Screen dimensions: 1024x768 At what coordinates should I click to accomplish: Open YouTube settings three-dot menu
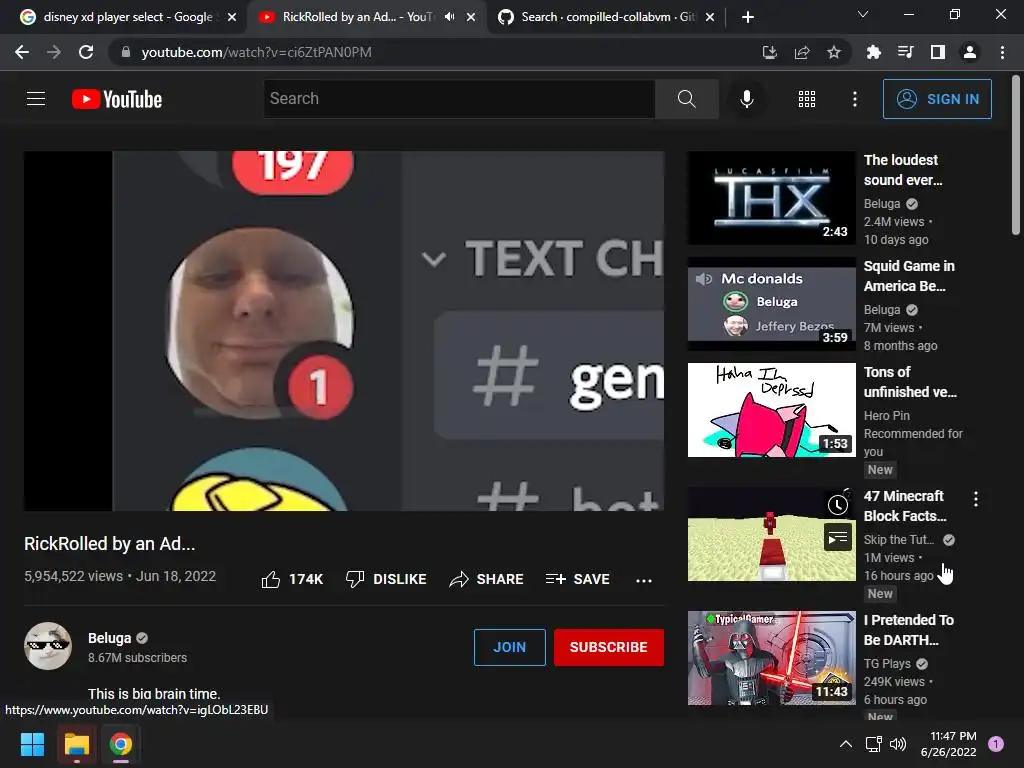(854, 99)
